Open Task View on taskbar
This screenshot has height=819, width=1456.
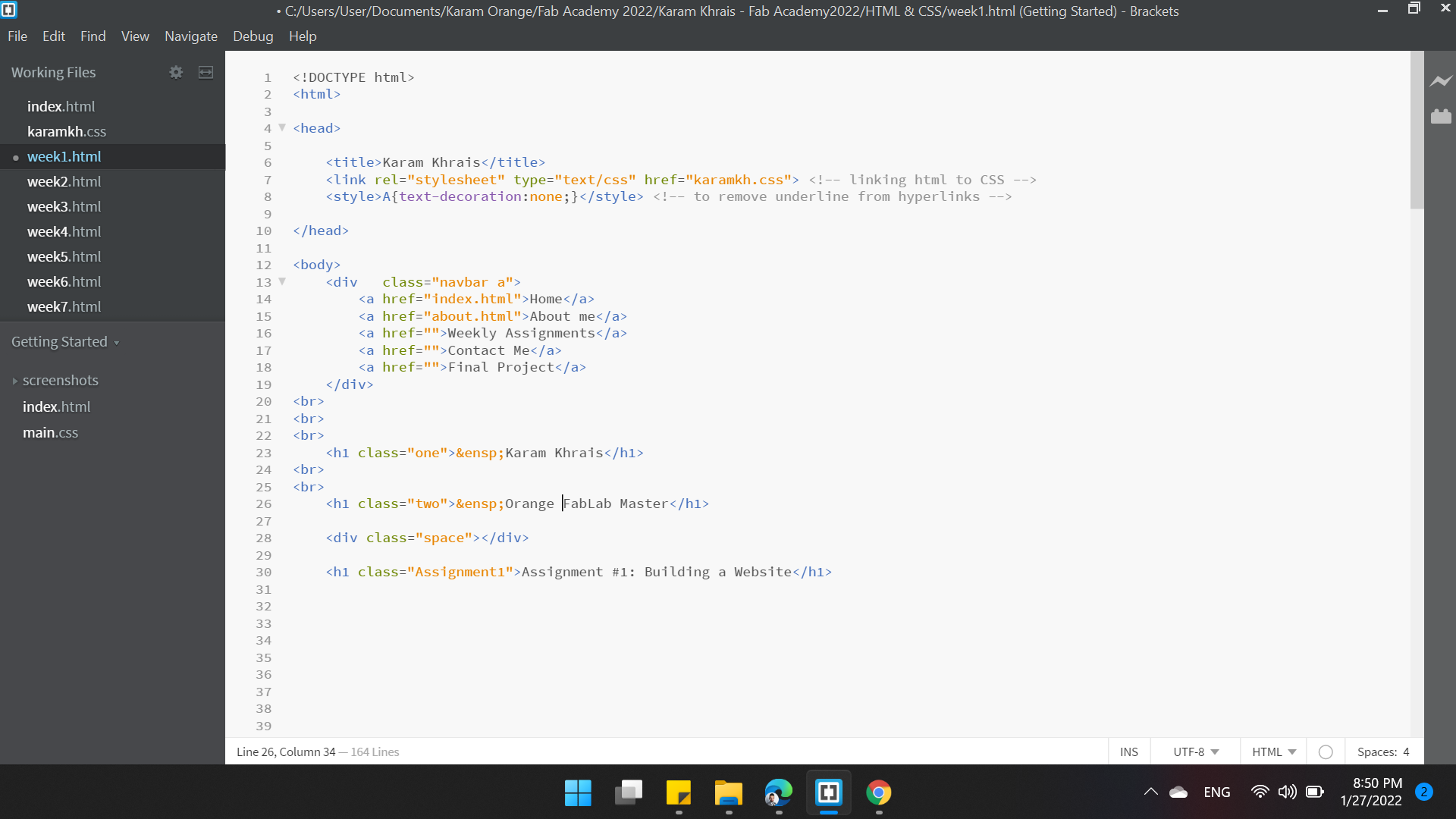(628, 792)
